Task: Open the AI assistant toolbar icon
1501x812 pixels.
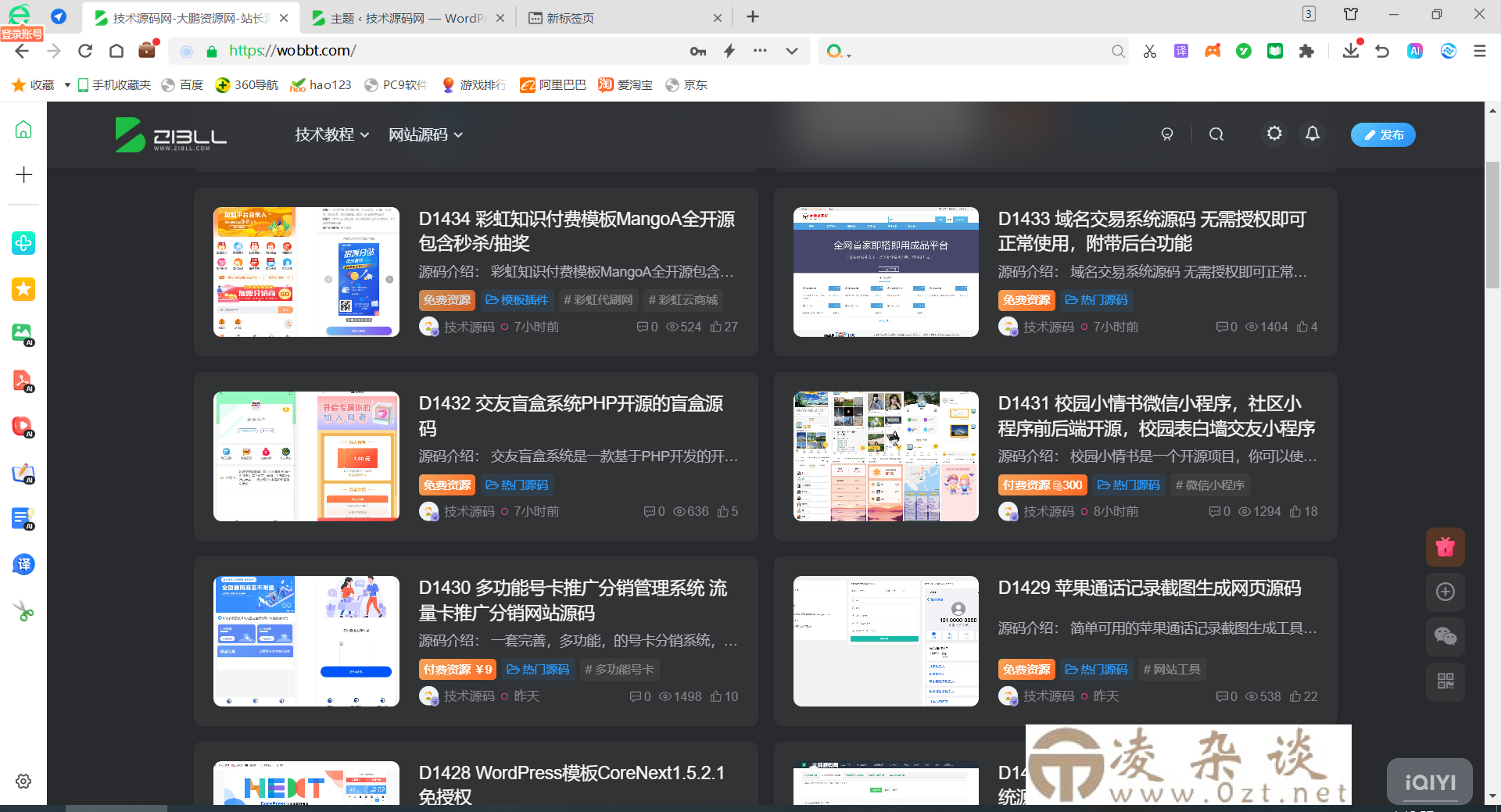Action: [x=1415, y=51]
